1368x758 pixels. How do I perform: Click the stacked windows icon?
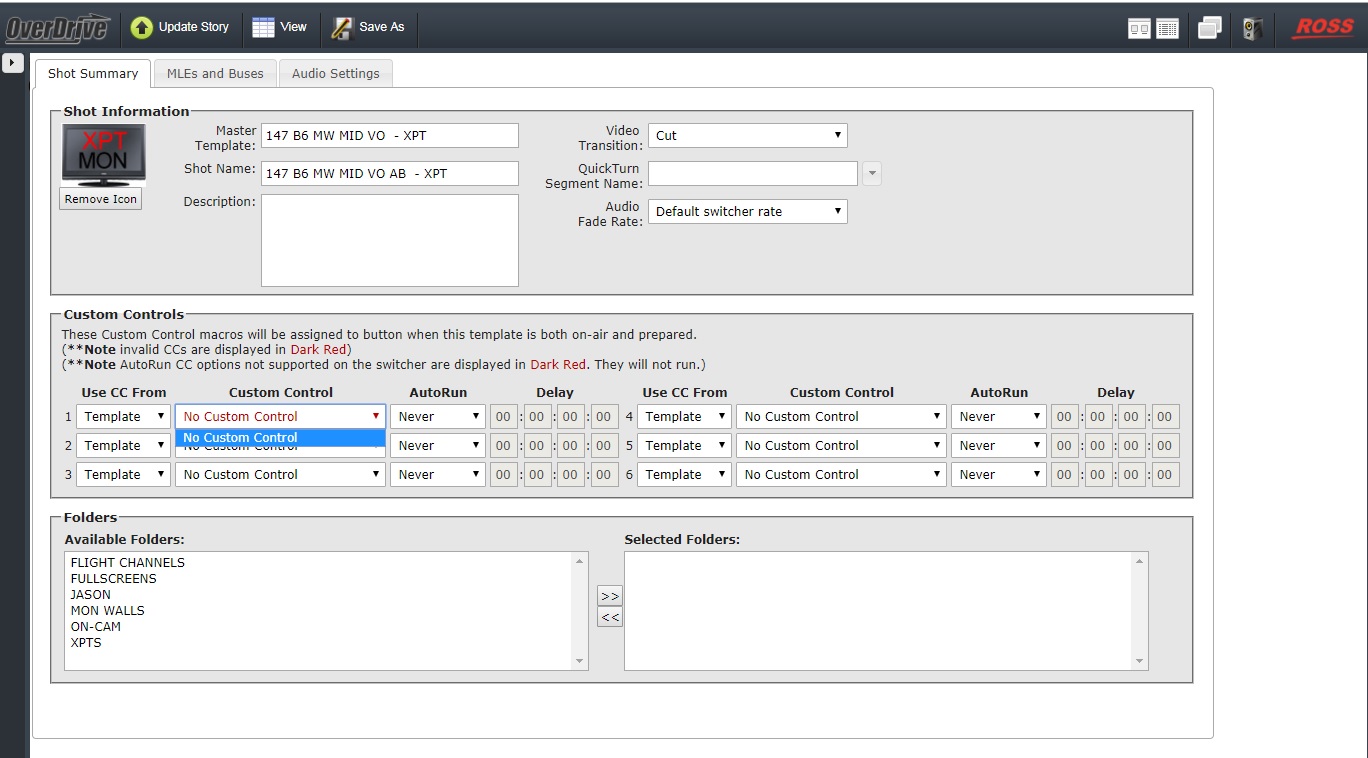[x=1210, y=29]
